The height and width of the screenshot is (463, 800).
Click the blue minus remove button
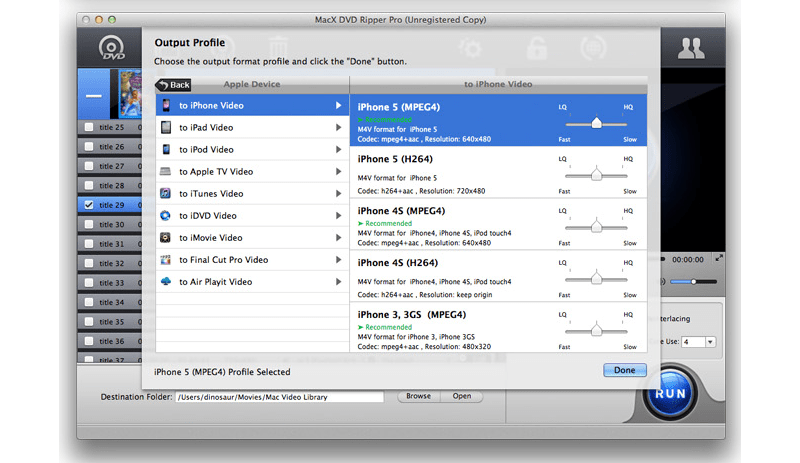click(x=93, y=95)
